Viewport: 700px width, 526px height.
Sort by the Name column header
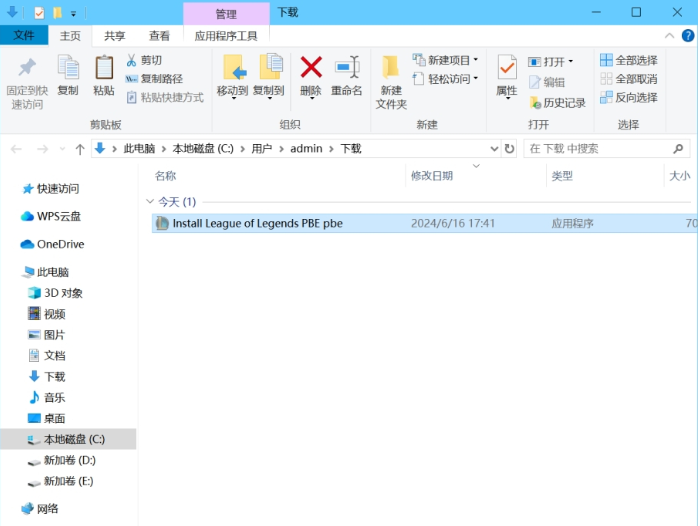coord(166,175)
